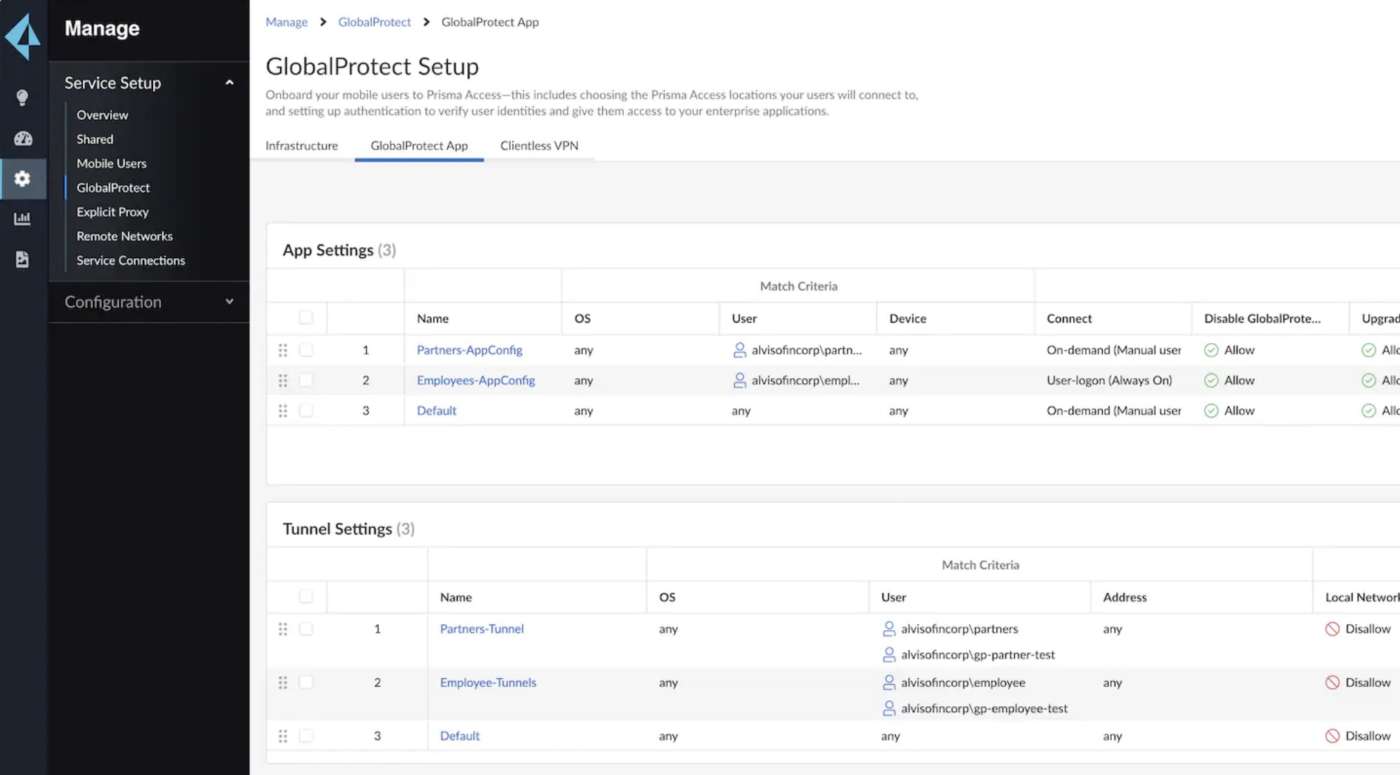Click drag handle for Employee-Tunnels row
This screenshot has width=1400, height=775.
click(x=283, y=683)
